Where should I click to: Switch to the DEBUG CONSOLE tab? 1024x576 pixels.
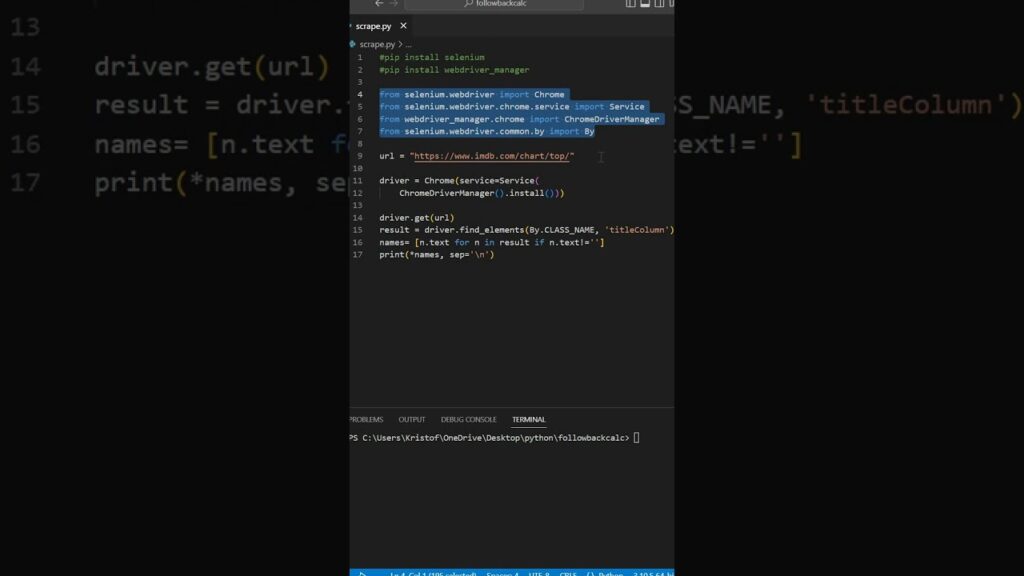469,419
